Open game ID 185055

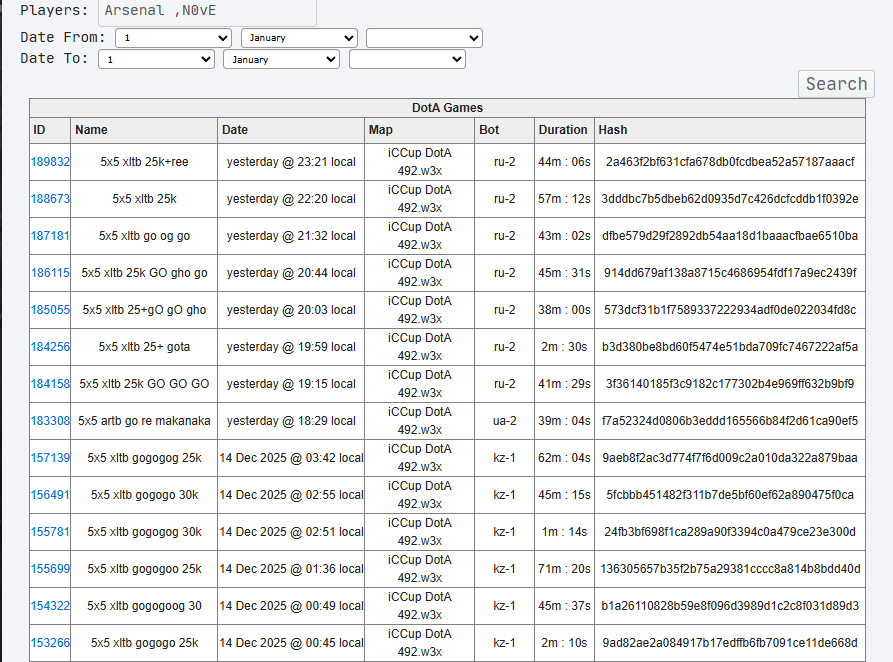50,310
